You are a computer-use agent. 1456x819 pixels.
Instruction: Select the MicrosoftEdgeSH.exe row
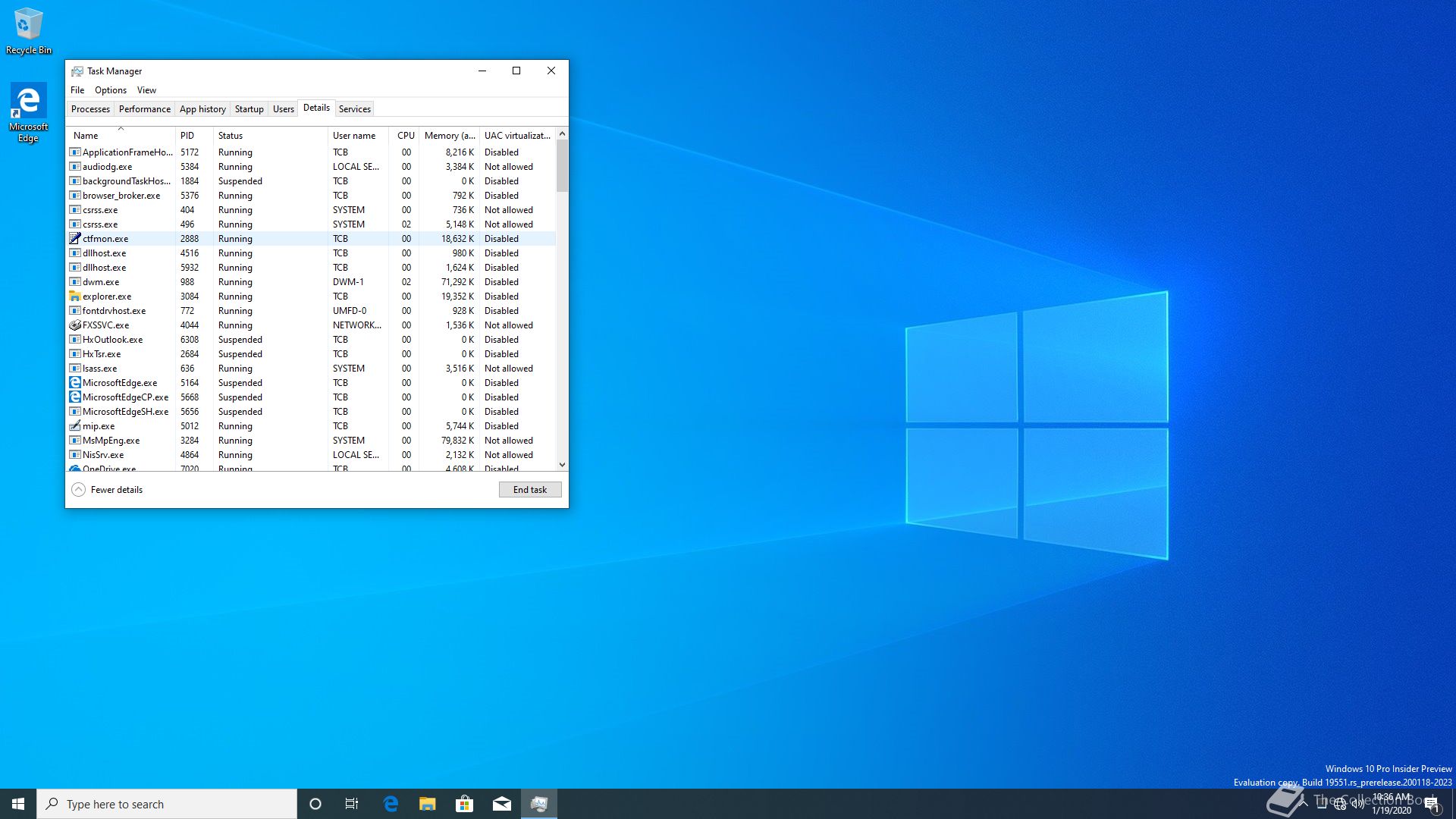[312, 412]
